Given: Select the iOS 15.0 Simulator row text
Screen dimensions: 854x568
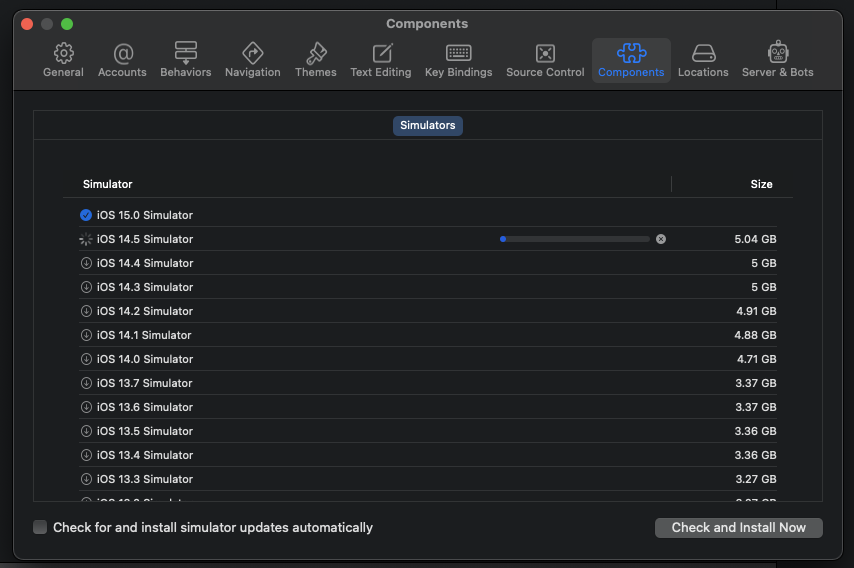Looking at the screenshot, I should 145,215.
